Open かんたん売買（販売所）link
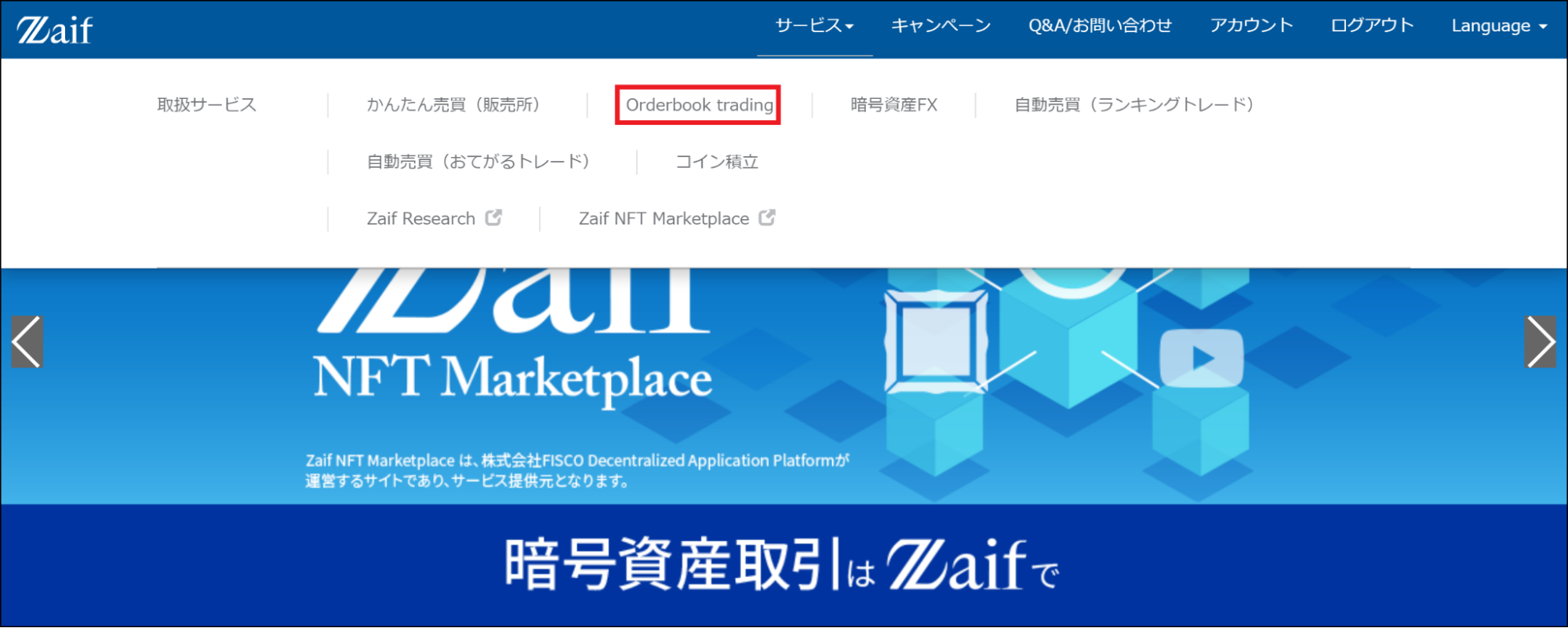The image size is (1568, 628). coord(453,105)
